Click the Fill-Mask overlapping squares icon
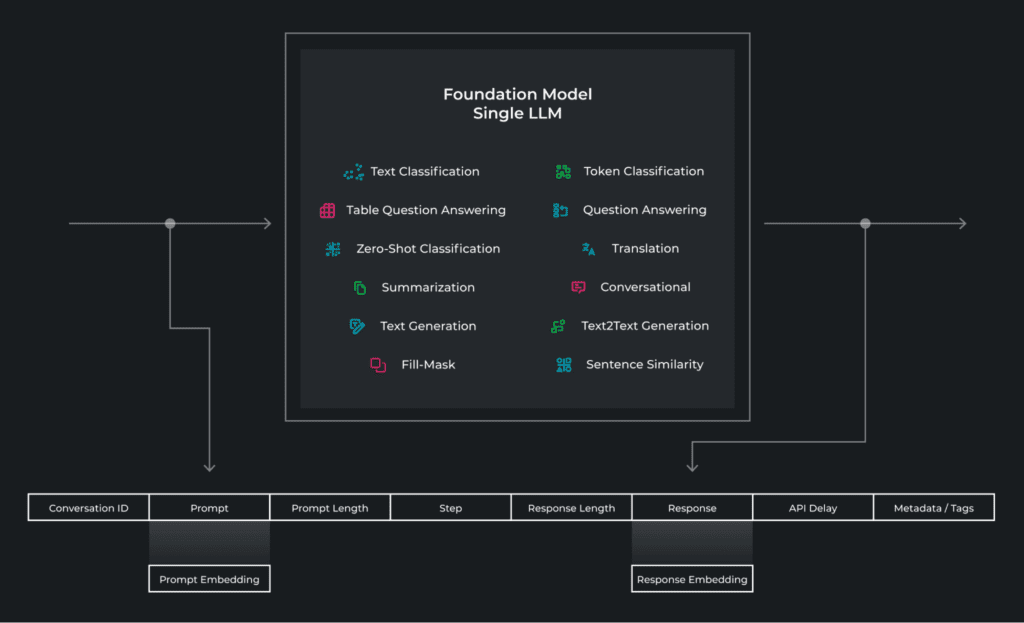The height and width of the screenshot is (623, 1024). pos(378,364)
